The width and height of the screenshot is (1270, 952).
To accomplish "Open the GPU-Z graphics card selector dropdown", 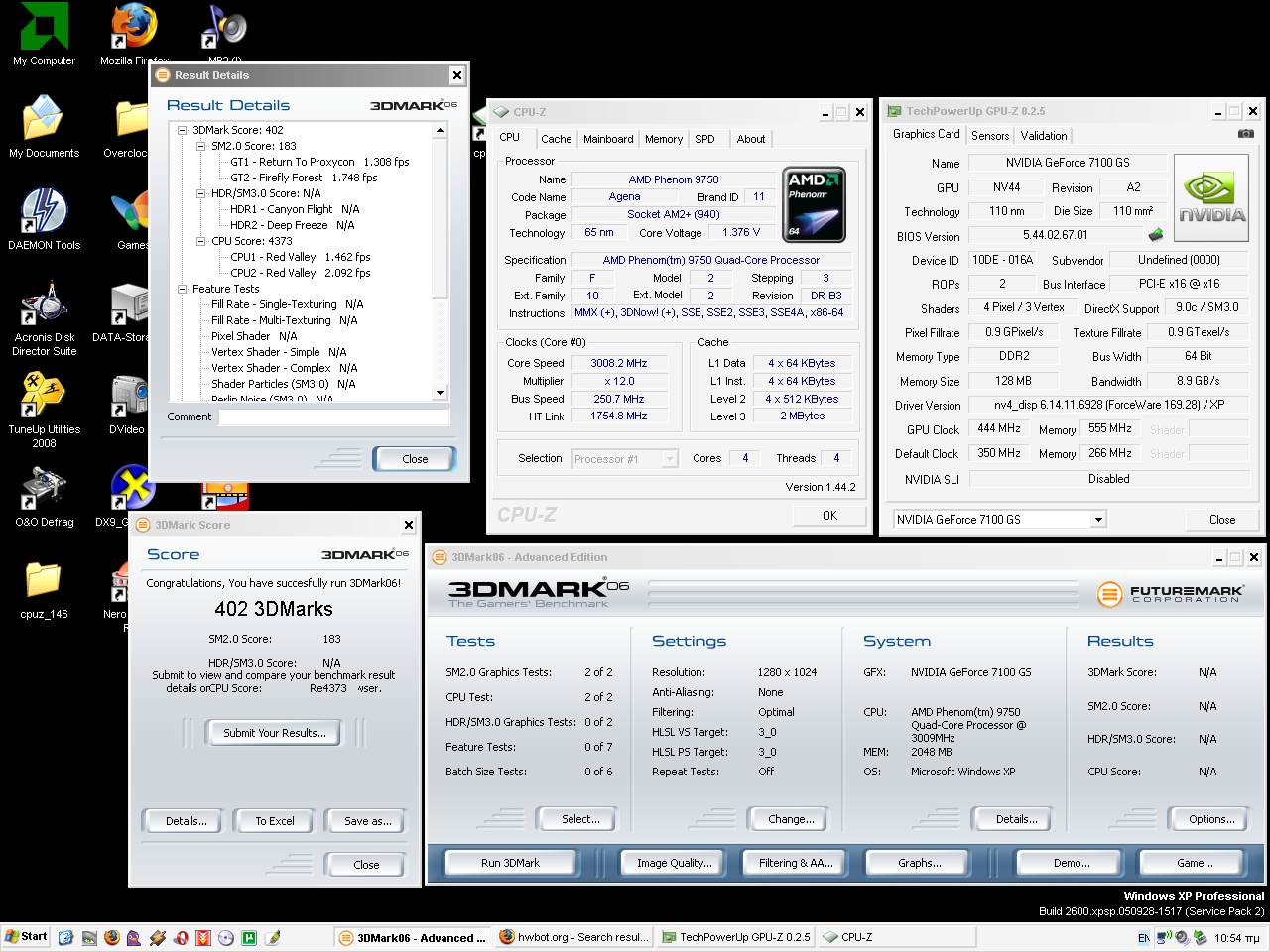I will coord(1098,519).
